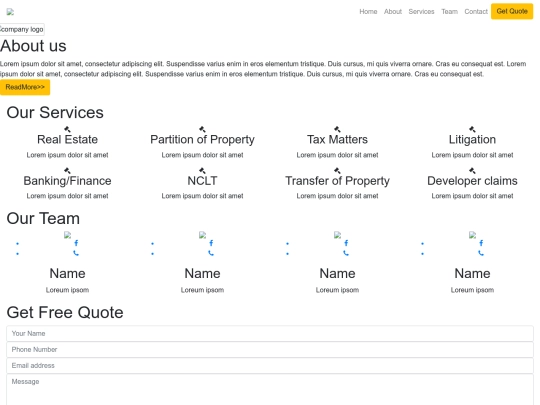Click the gavel icon above Real Estate
This screenshot has width=540, height=405.
point(68,129)
